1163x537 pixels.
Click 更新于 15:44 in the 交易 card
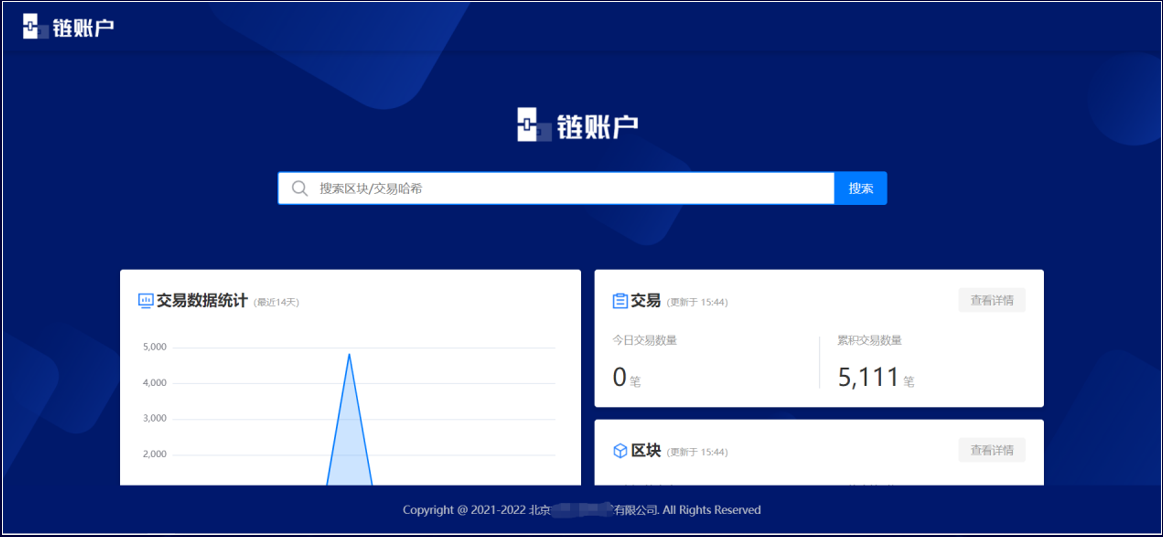(x=696, y=303)
